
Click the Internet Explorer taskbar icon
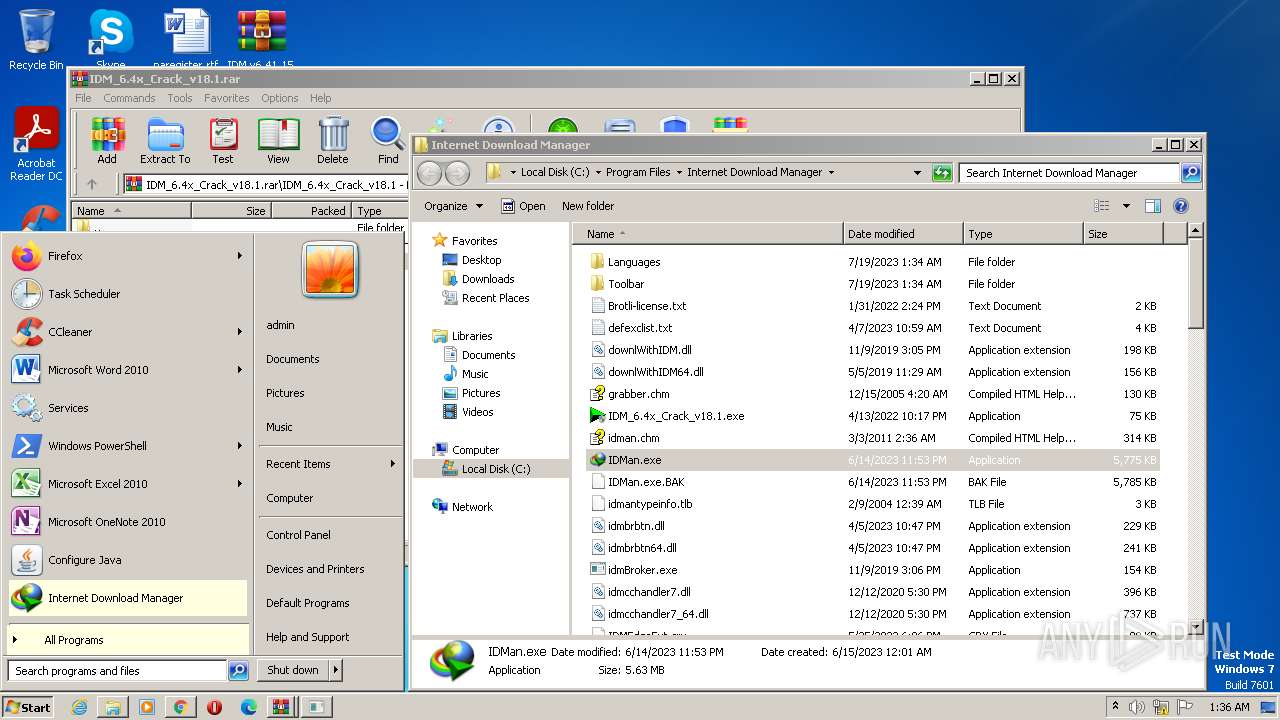(79, 707)
